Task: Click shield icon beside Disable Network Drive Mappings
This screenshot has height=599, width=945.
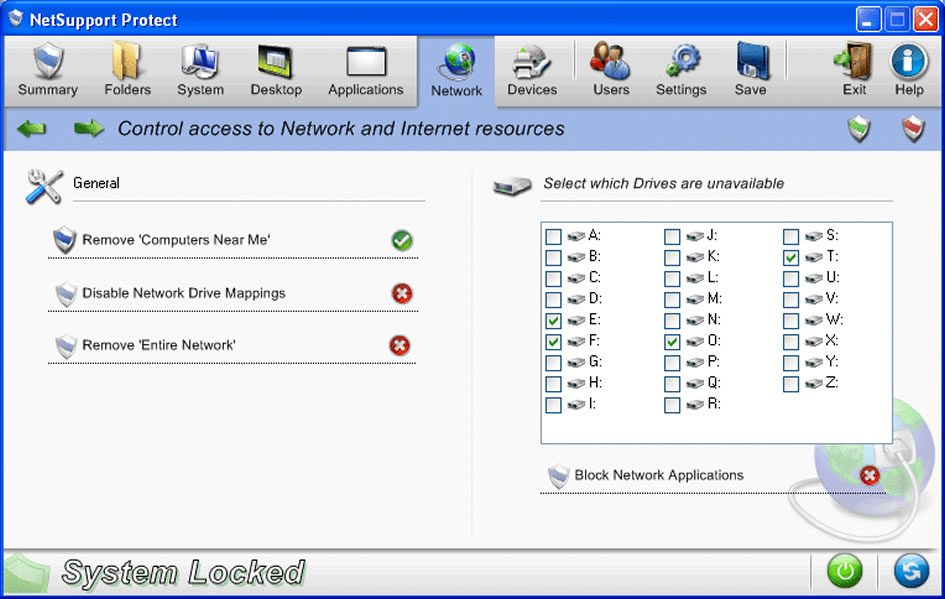Action: click(x=66, y=293)
